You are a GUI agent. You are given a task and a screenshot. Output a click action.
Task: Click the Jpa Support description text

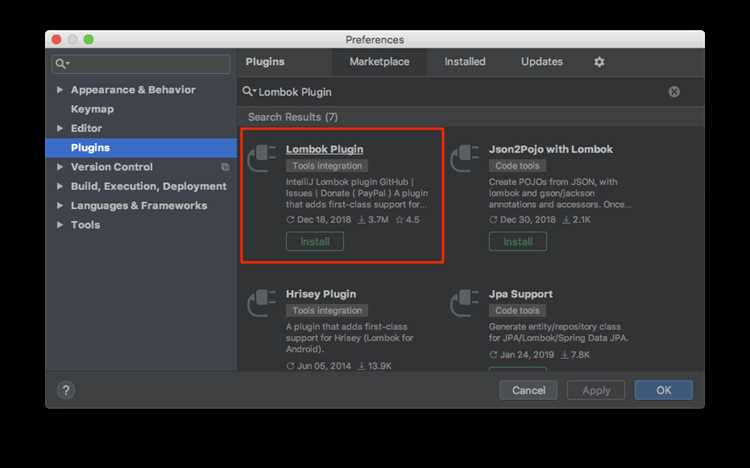point(559,332)
